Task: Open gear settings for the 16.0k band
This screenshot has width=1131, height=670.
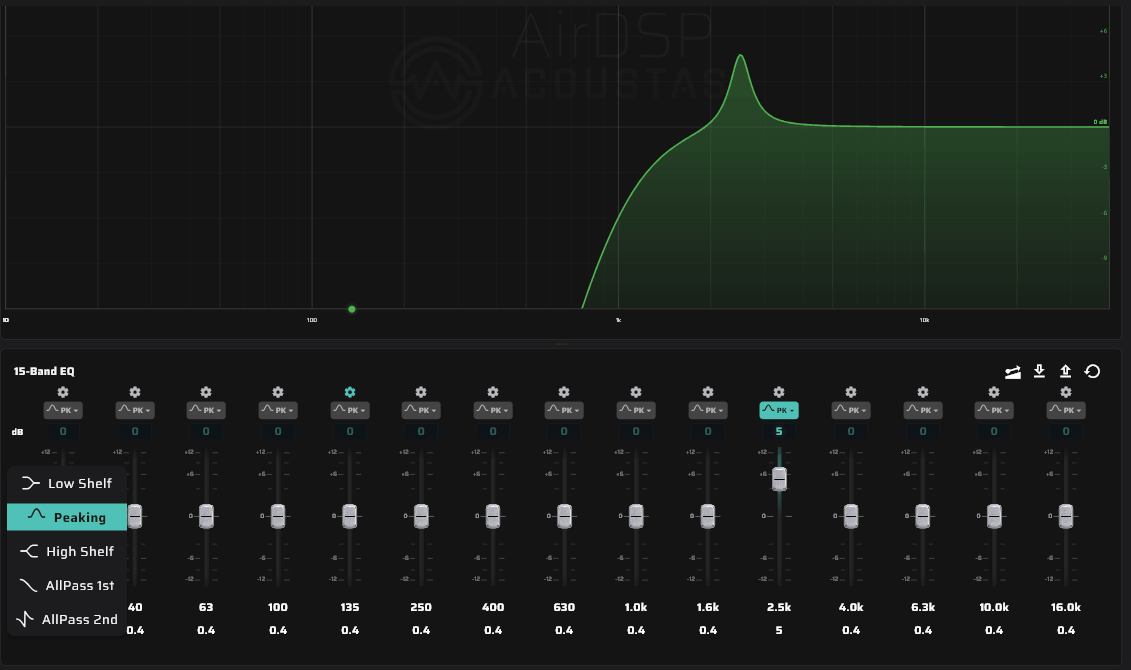Action: click(x=1066, y=392)
